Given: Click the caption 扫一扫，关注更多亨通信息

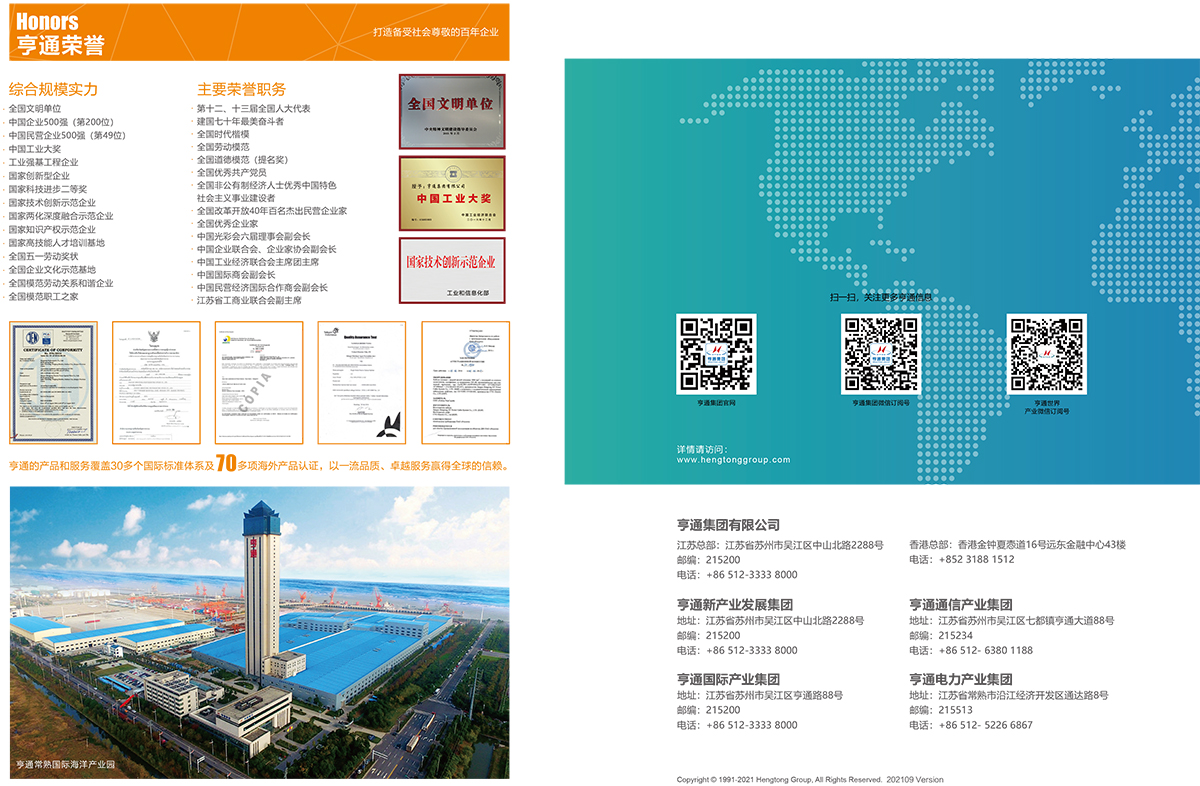Looking at the screenshot, I should (881, 297).
